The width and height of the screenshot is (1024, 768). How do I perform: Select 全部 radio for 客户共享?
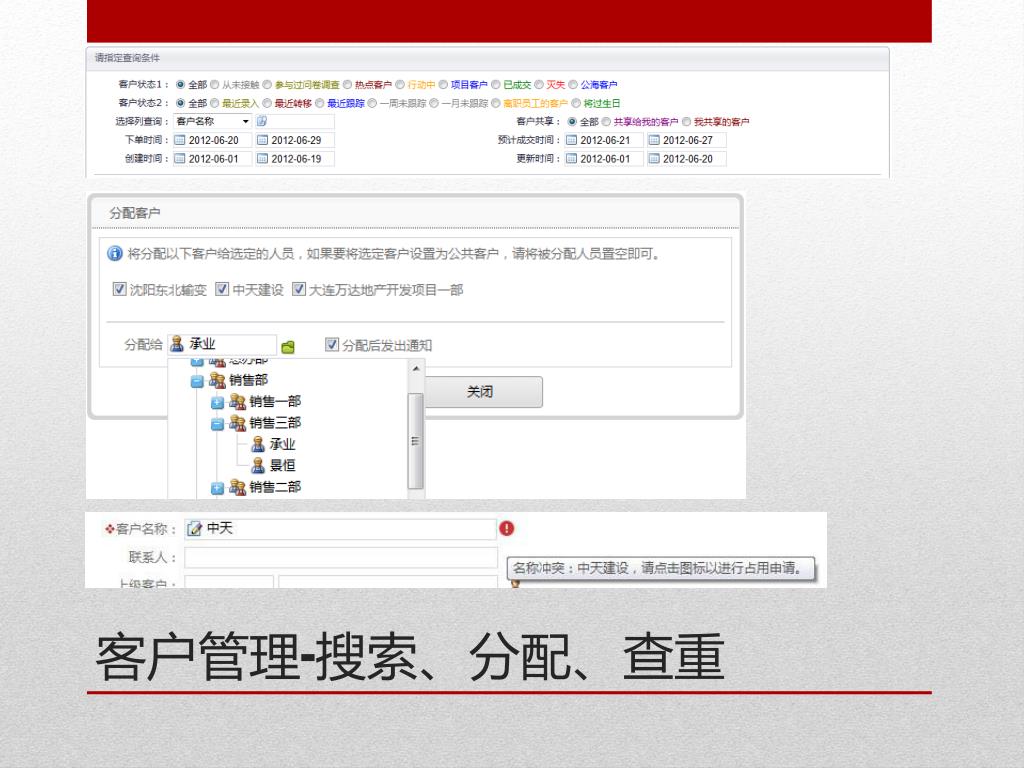coord(572,121)
